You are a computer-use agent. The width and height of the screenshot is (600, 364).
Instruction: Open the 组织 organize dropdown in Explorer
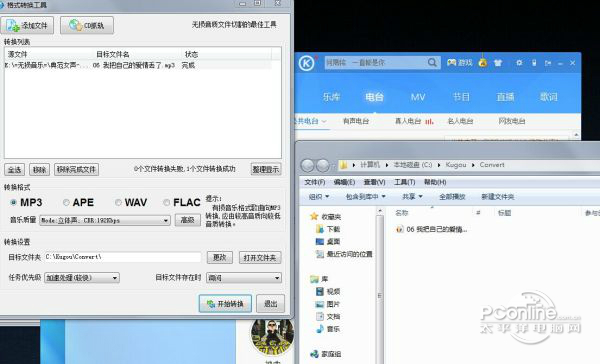(x=319, y=197)
